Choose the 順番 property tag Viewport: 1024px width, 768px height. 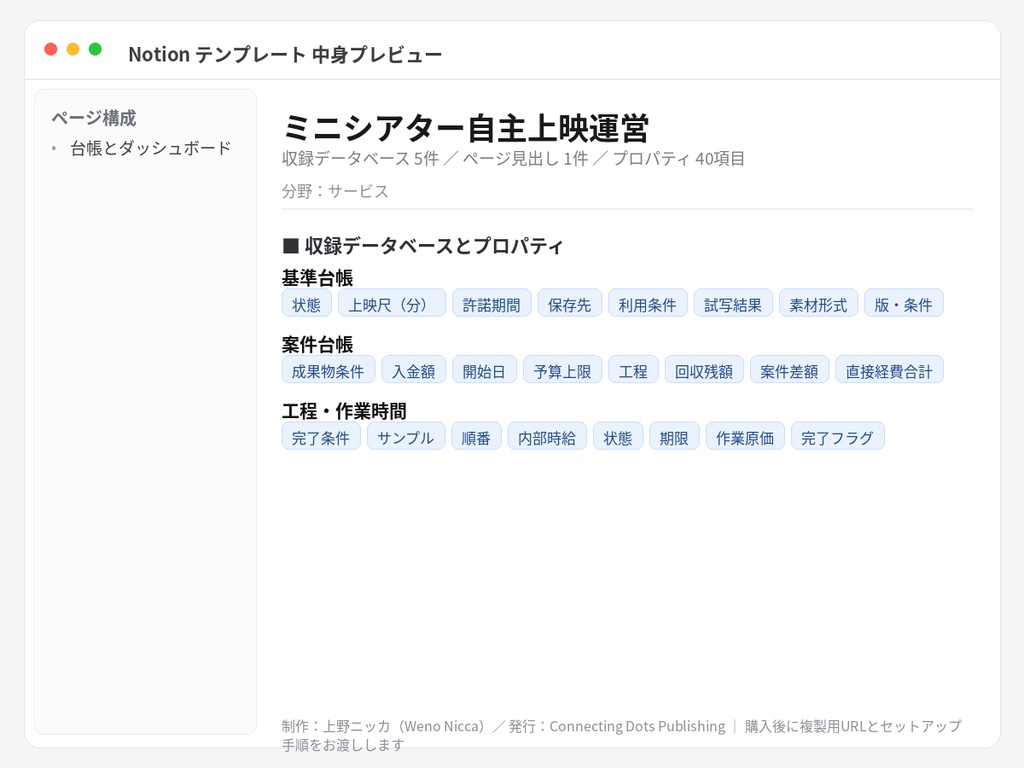(476, 437)
